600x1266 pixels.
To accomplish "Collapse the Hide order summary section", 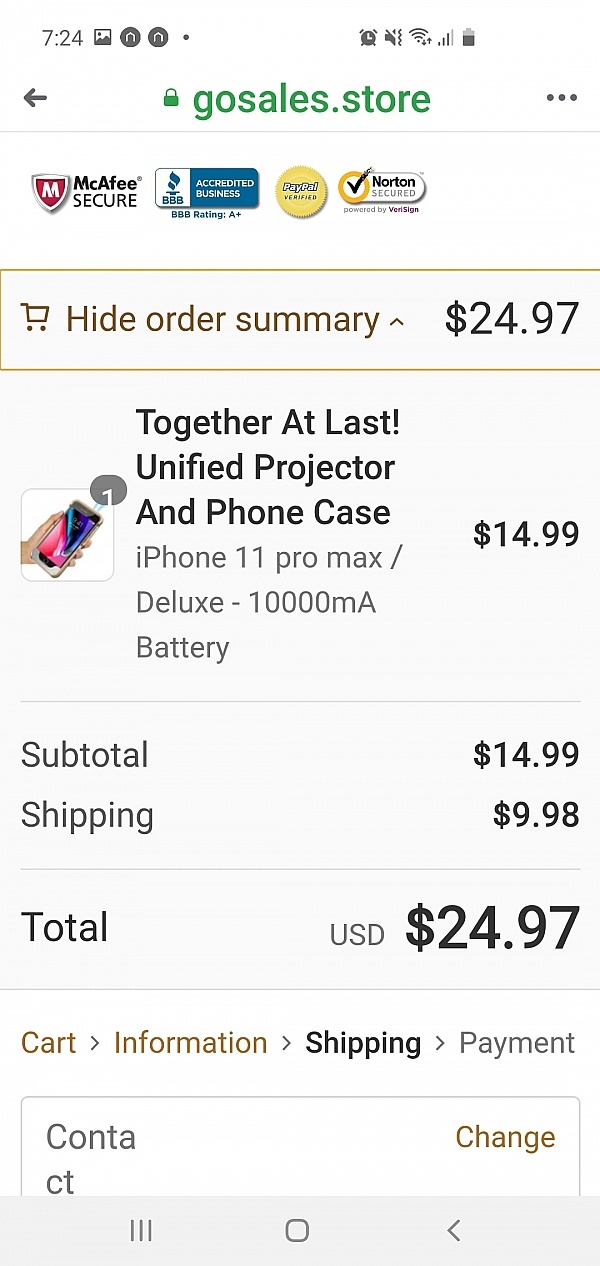I will point(222,320).
